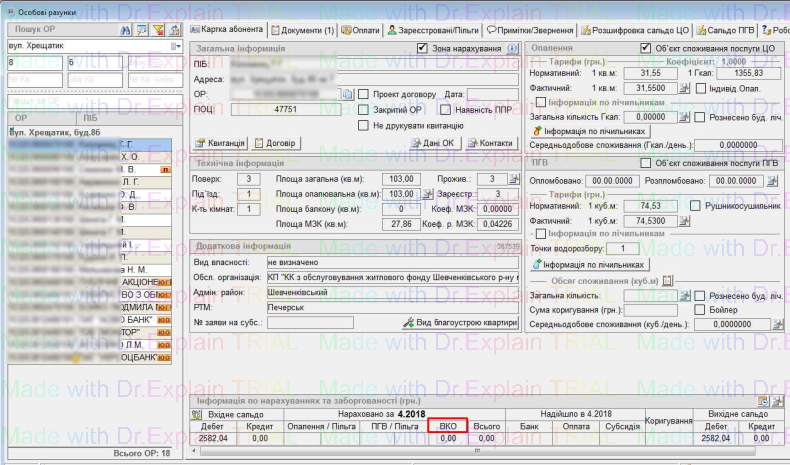Toggle the Зона нарахування checkbox
The height and width of the screenshot is (465, 790).
[423, 48]
